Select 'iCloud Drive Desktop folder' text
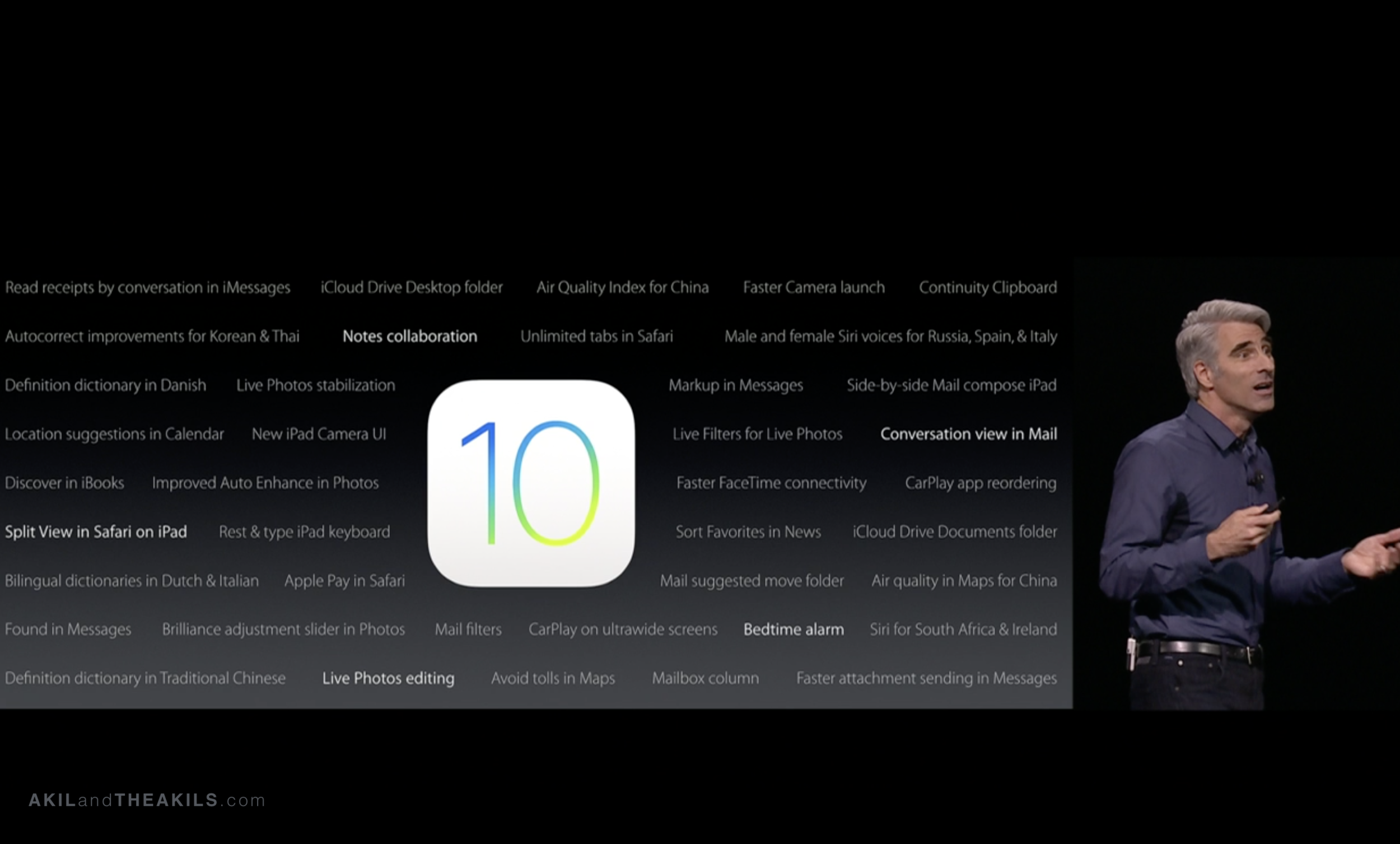Image resolution: width=1400 pixels, height=844 pixels. point(412,287)
